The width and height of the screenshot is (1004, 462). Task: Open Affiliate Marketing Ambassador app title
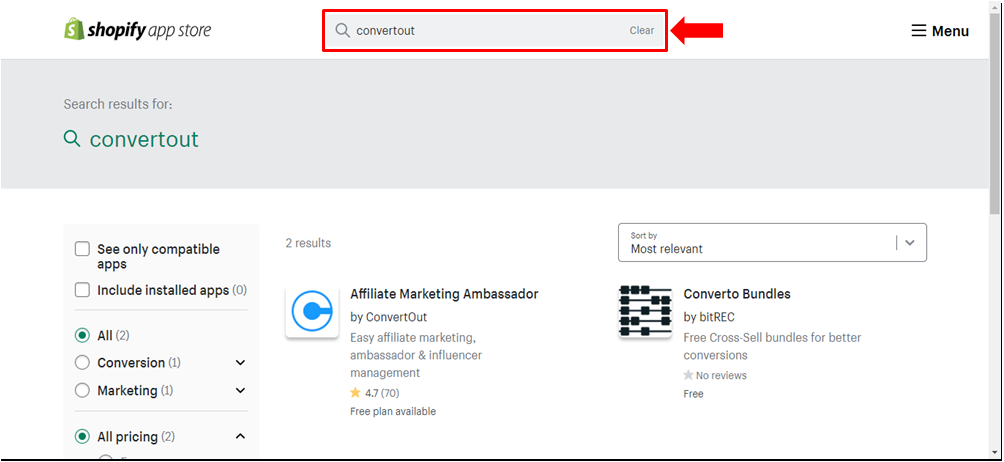[x=444, y=294]
